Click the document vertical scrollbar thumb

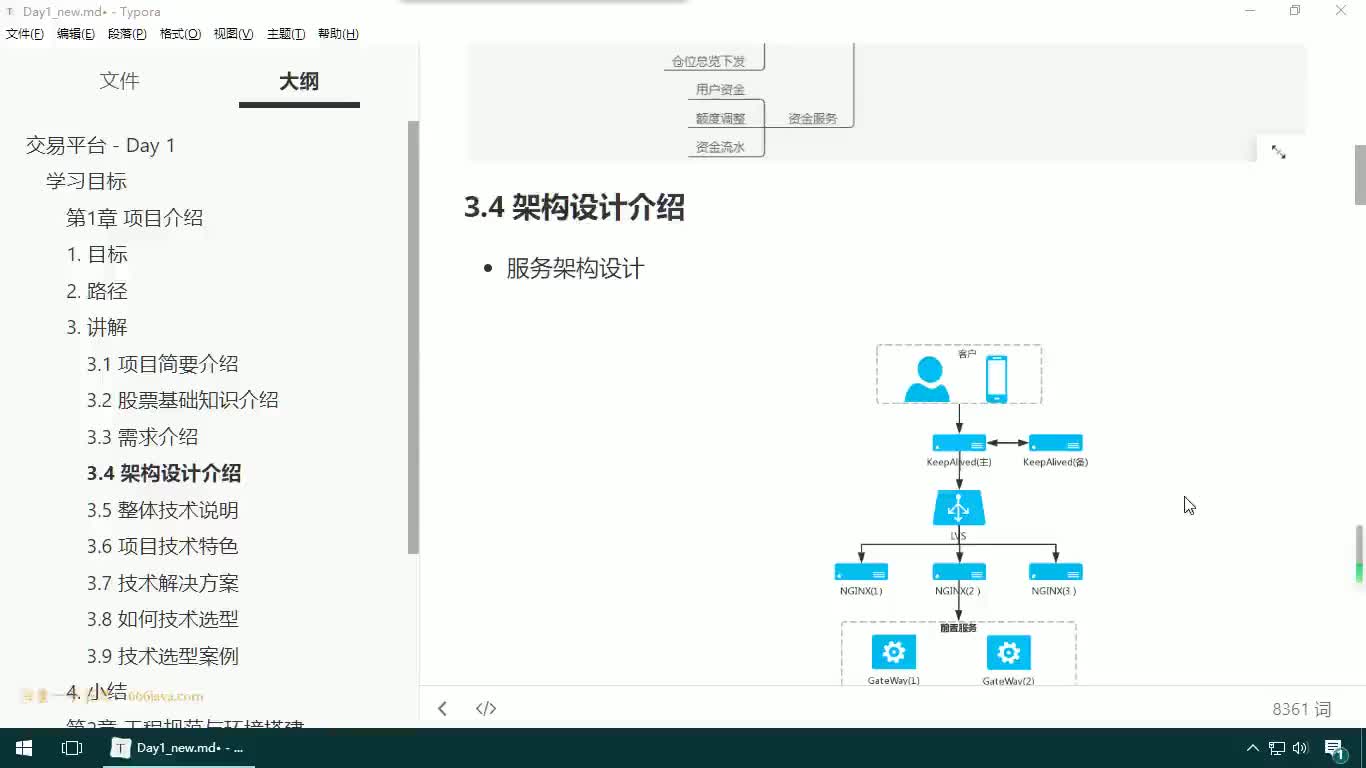point(1360,174)
